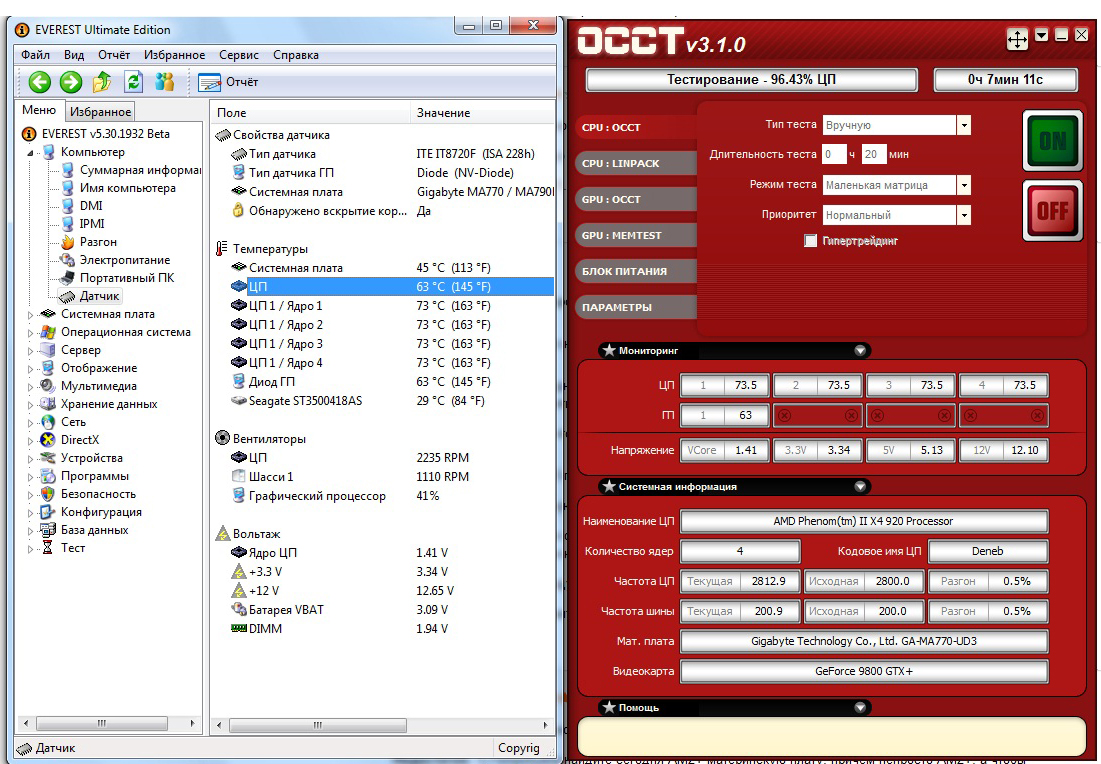The height and width of the screenshot is (764, 1101).
Task: Open the Избранное menu
Action: [174, 55]
